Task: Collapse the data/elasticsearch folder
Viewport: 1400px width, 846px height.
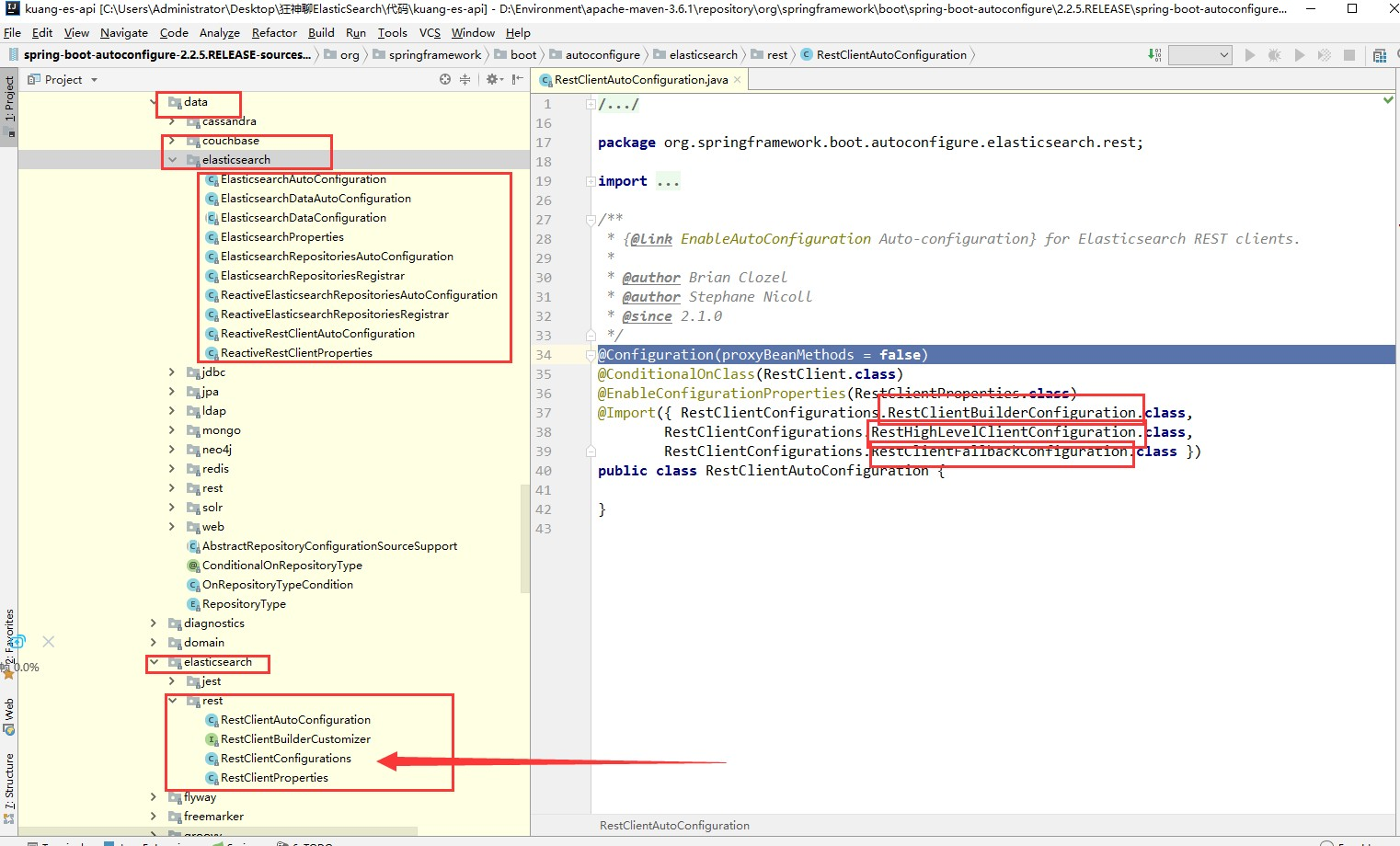Action: [172, 160]
